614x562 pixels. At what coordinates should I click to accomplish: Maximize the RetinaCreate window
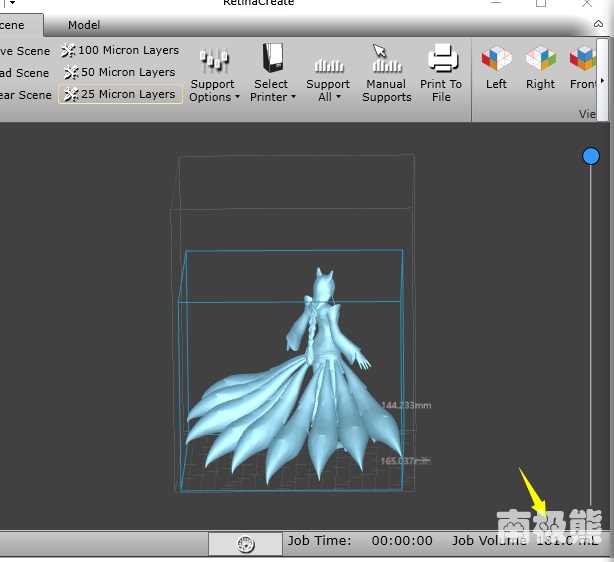(541, 3)
